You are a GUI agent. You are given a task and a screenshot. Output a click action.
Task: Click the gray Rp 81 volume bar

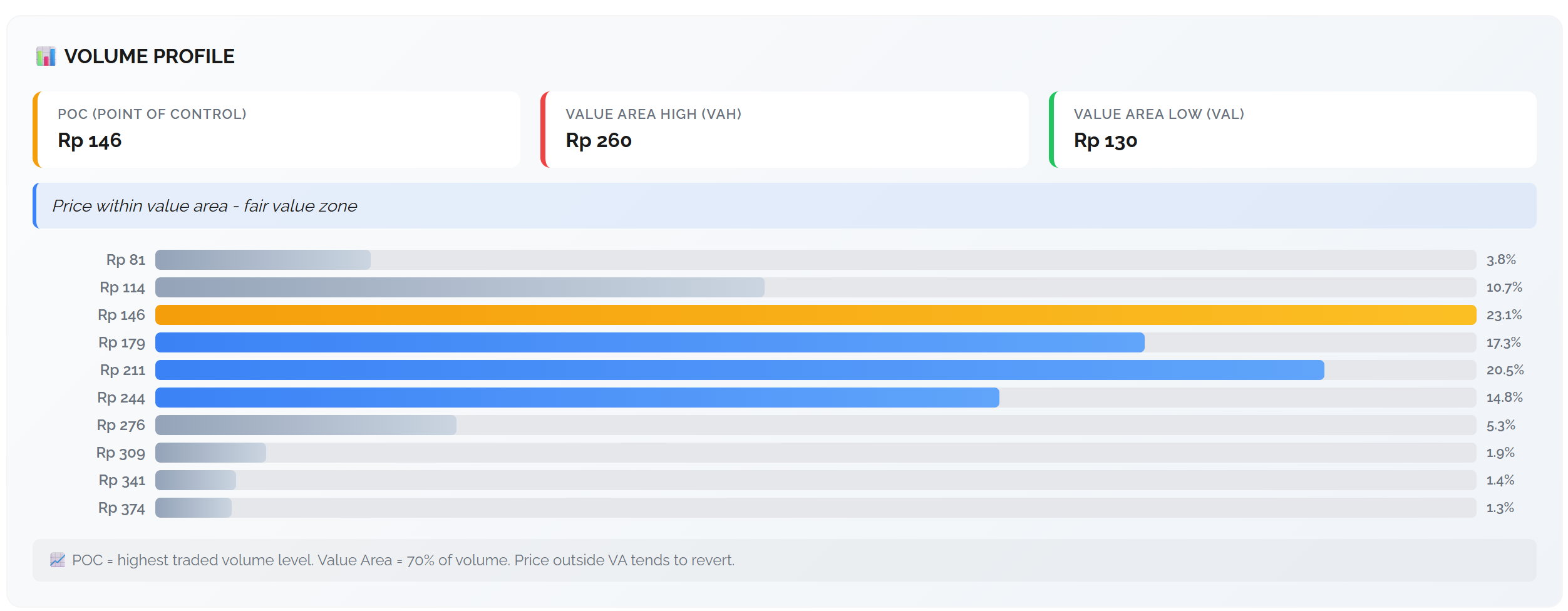(x=262, y=260)
